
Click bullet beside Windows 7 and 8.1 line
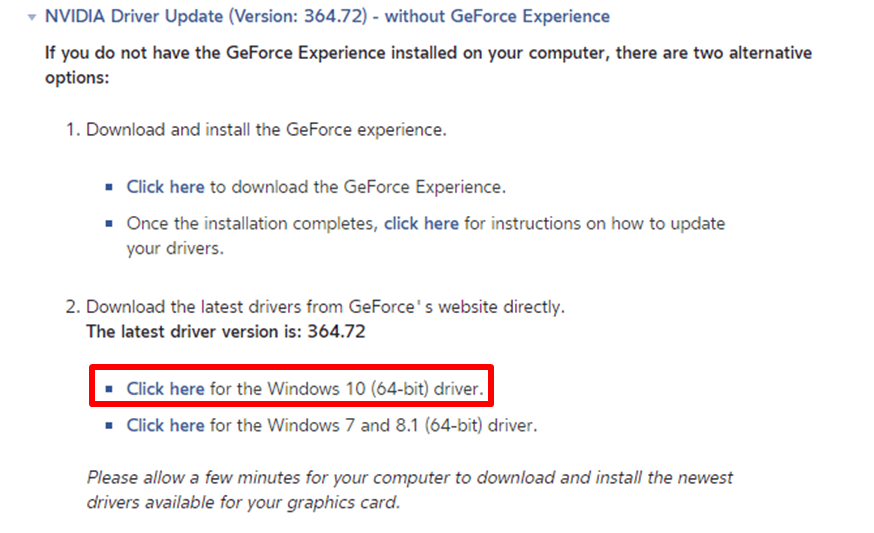pyautogui.click(x=110, y=426)
